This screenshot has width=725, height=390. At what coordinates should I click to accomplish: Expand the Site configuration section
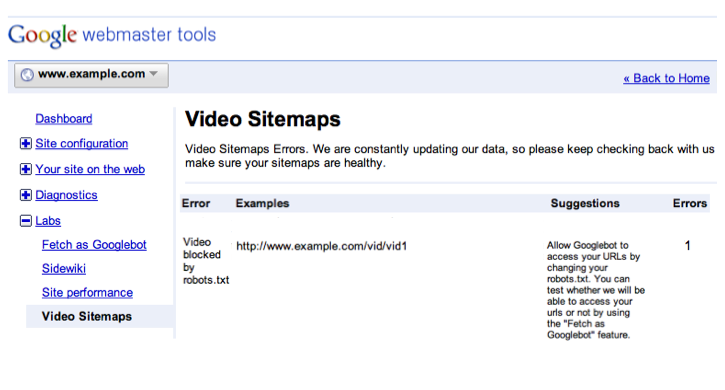click(26, 143)
